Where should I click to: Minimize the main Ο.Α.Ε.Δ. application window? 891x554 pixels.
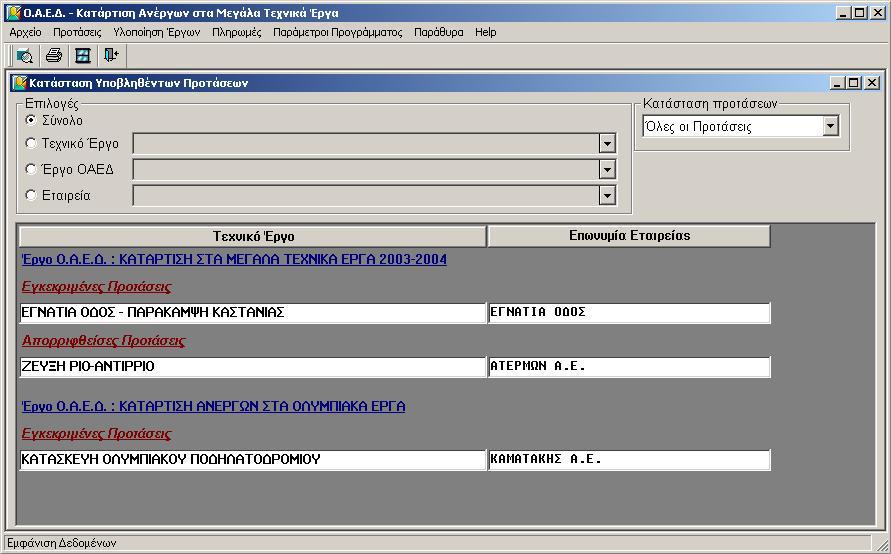[x=843, y=13]
